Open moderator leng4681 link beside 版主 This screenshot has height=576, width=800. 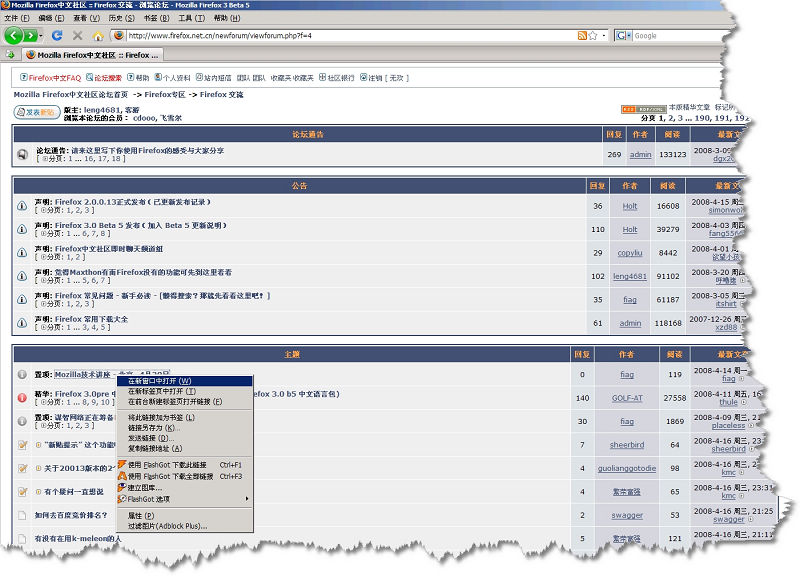[x=102, y=110]
